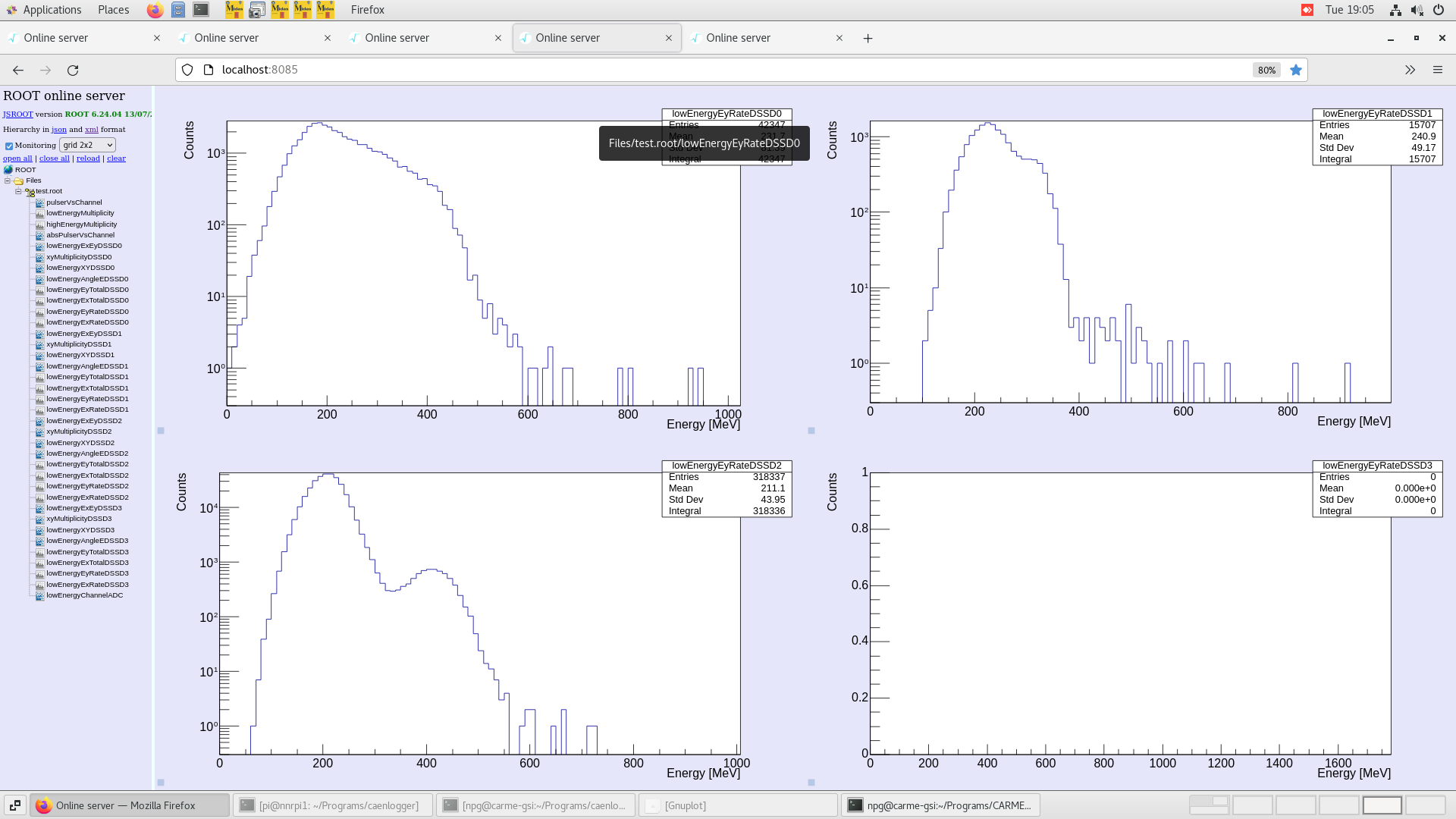Reload the page via browser toolbar icon
Image resolution: width=1456 pixels, height=819 pixels.
pos(73,70)
